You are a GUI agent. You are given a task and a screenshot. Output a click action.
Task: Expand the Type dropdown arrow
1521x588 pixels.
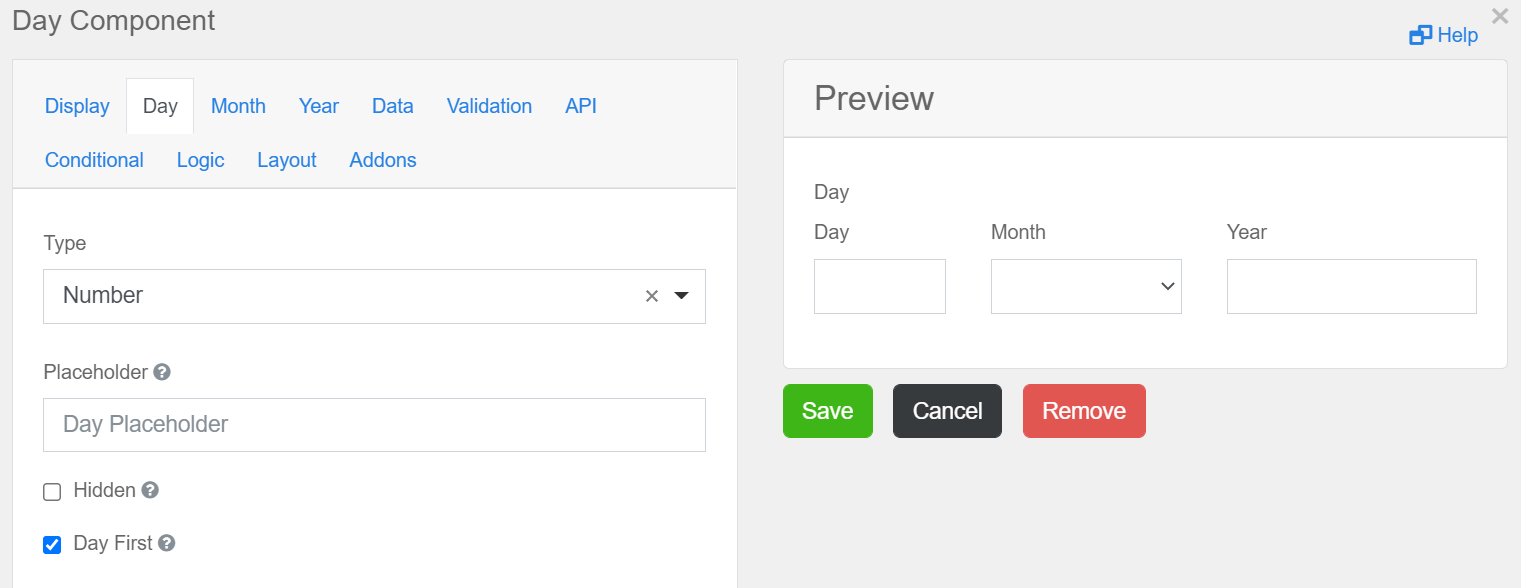682,296
